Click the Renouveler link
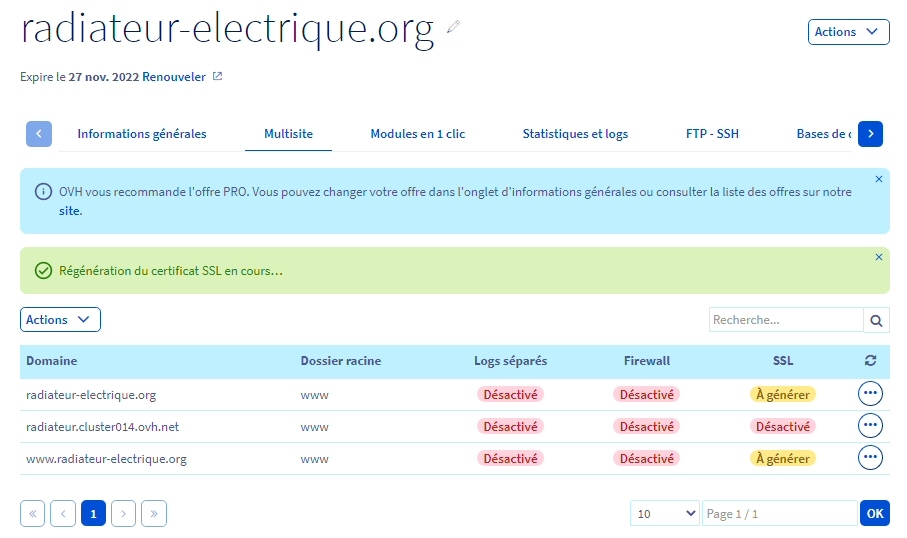907x538 pixels. tap(174, 76)
